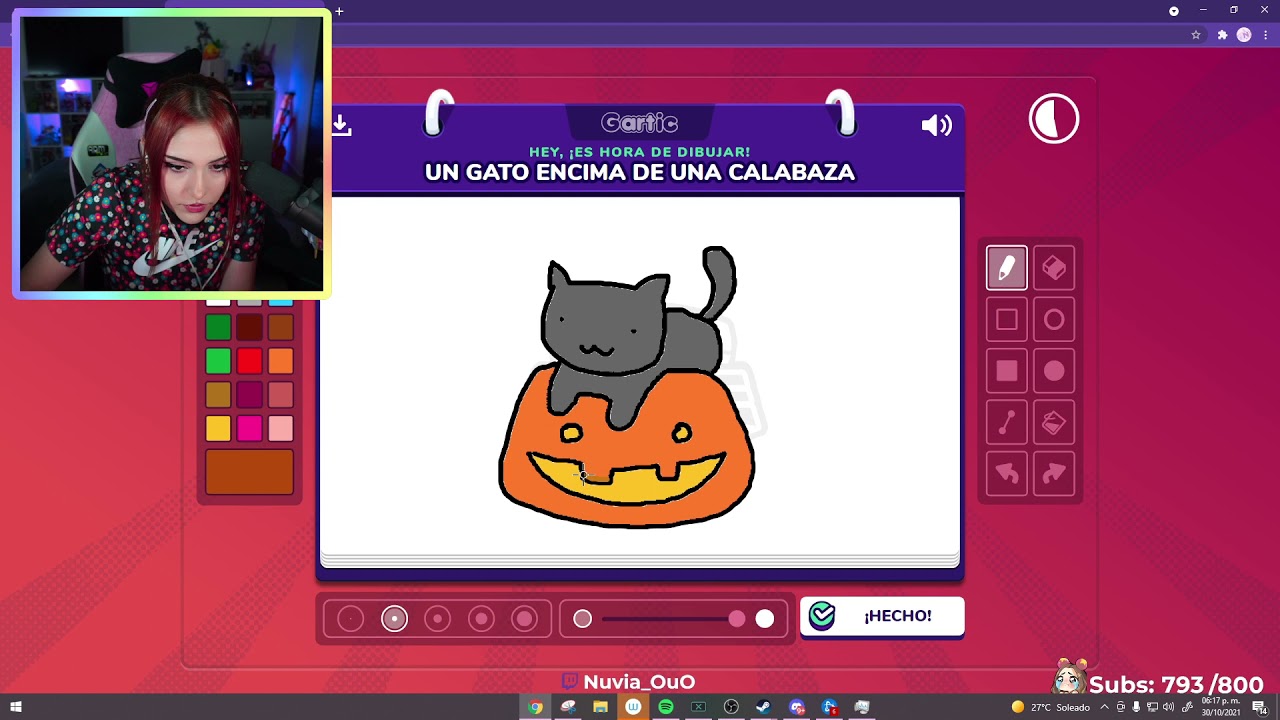Select the pencil drawing tool
The height and width of the screenshot is (720, 1280).
(x=1007, y=268)
